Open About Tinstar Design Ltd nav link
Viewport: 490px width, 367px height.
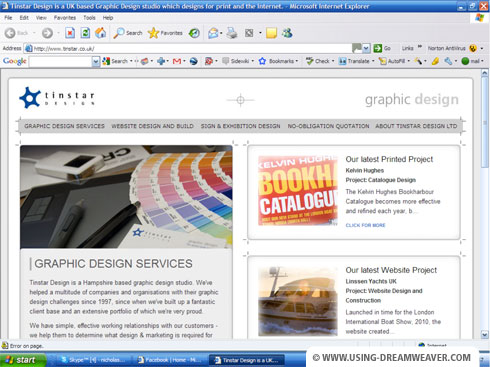(416, 126)
